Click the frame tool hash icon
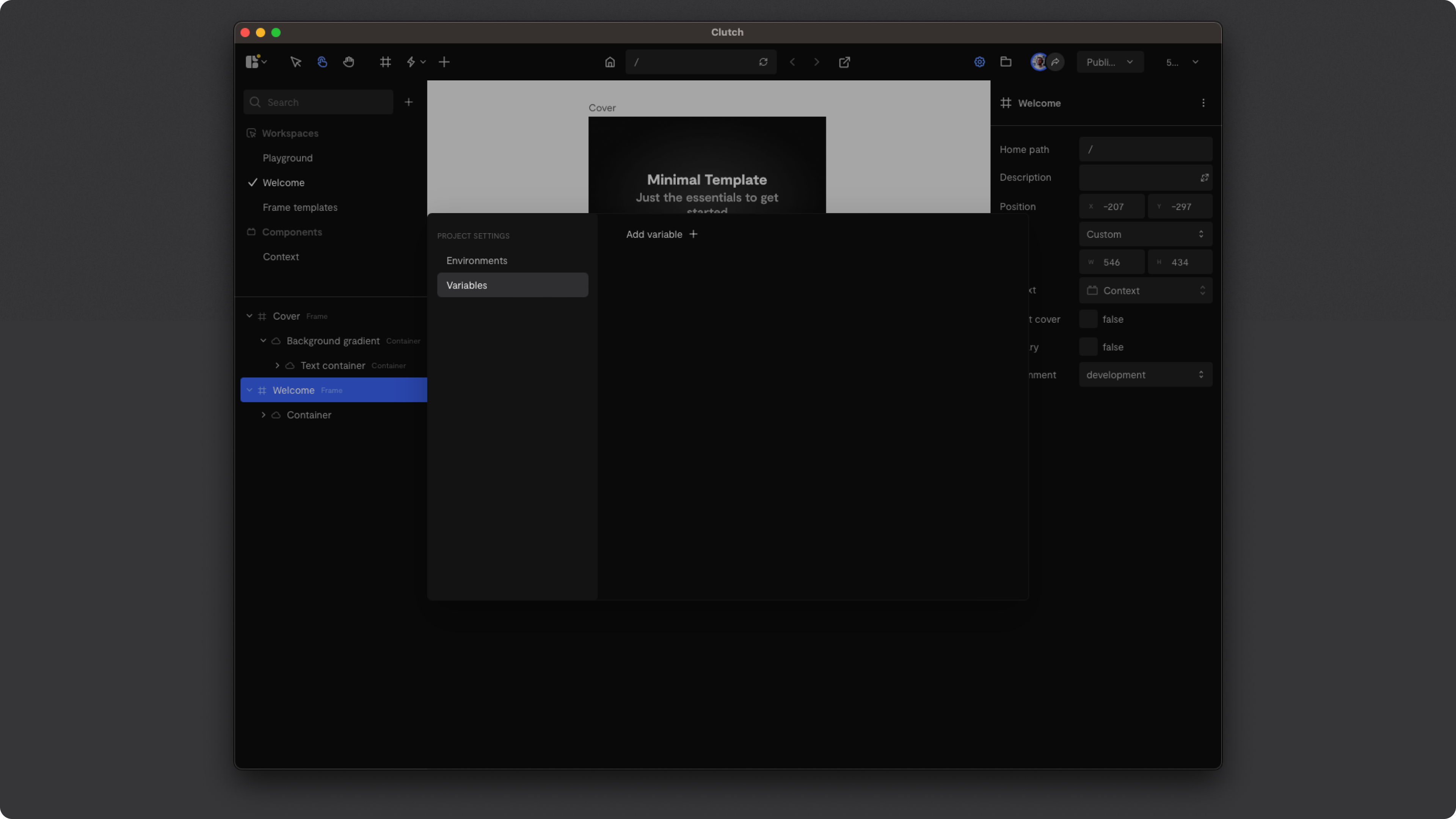 tap(386, 62)
